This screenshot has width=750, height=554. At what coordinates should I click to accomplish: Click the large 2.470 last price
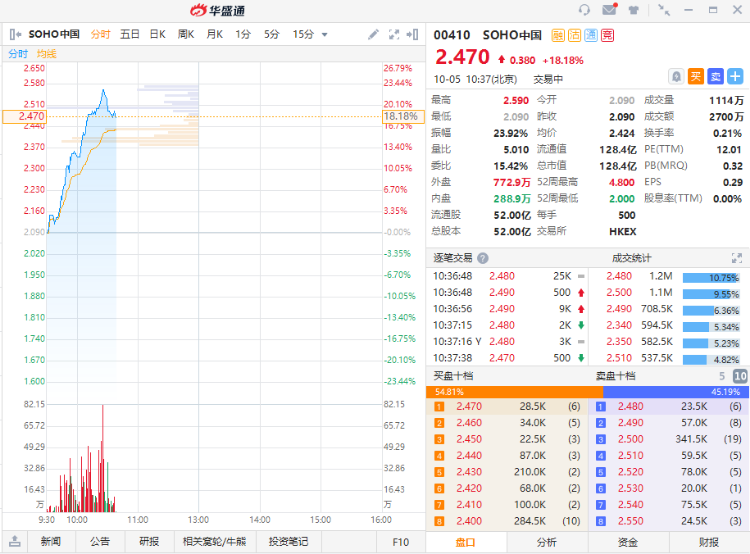click(462, 57)
